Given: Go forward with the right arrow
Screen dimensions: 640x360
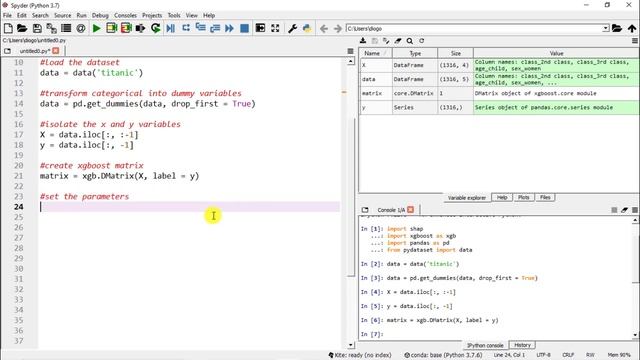Looking at the screenshot, I should click(x=338, y=29).
